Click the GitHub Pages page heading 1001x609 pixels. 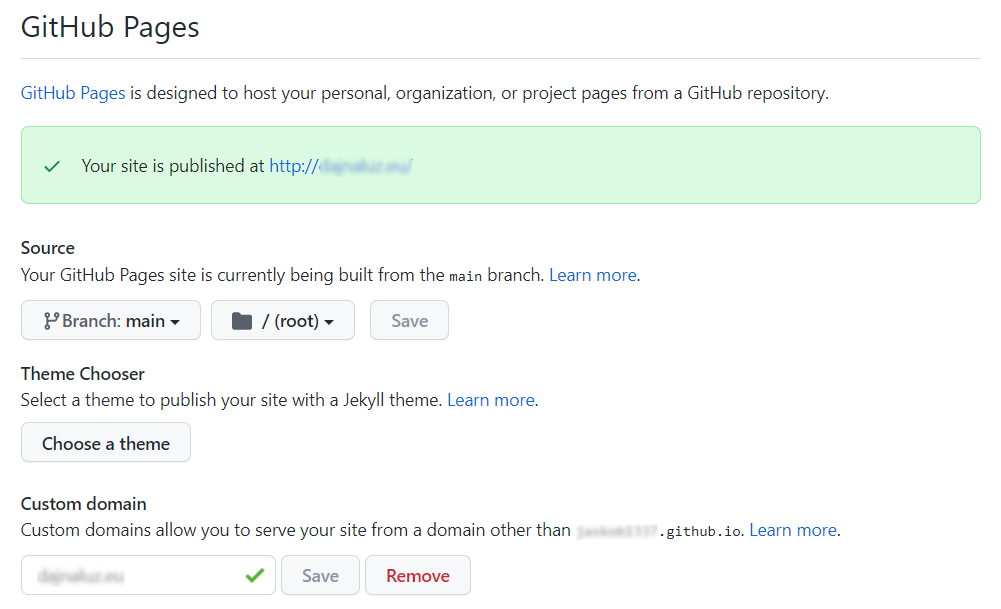point(110,27)
